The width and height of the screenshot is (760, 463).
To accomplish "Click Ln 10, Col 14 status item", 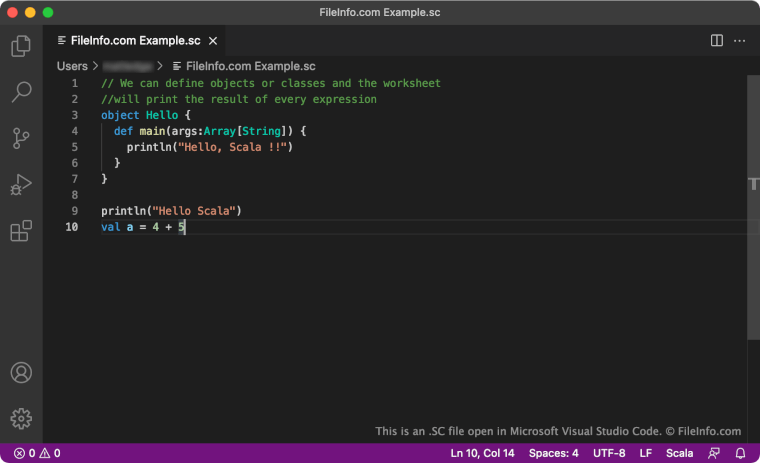I will pyautogui.click(x=483, y=453).
